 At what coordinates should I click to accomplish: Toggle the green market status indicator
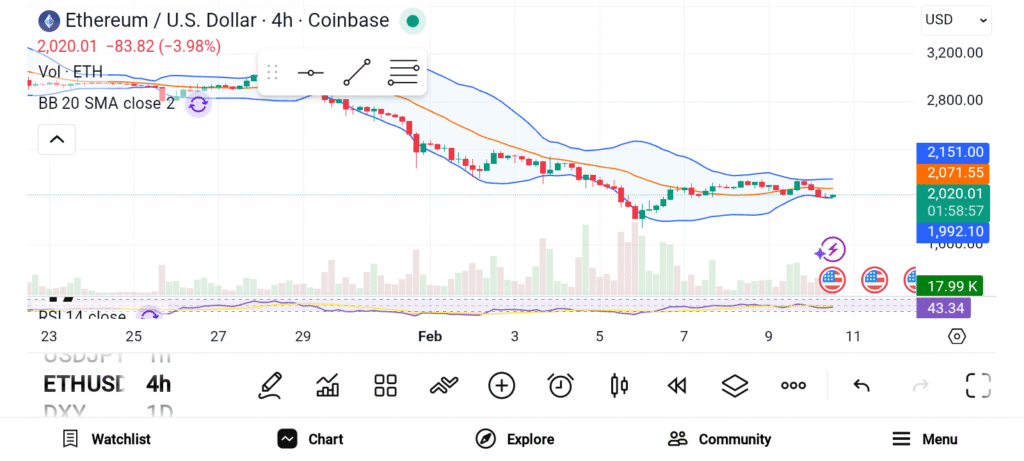(x=412, y=20)
